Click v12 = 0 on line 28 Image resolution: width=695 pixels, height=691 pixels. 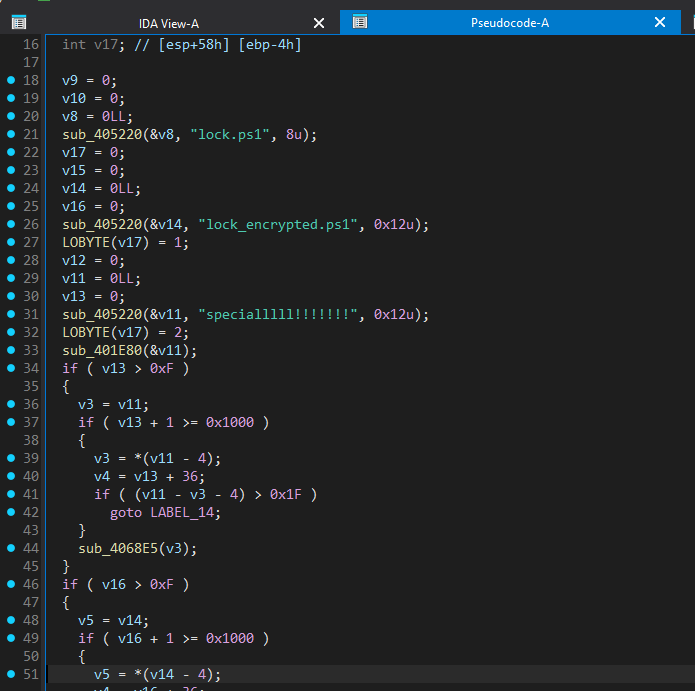click(93, 260)
